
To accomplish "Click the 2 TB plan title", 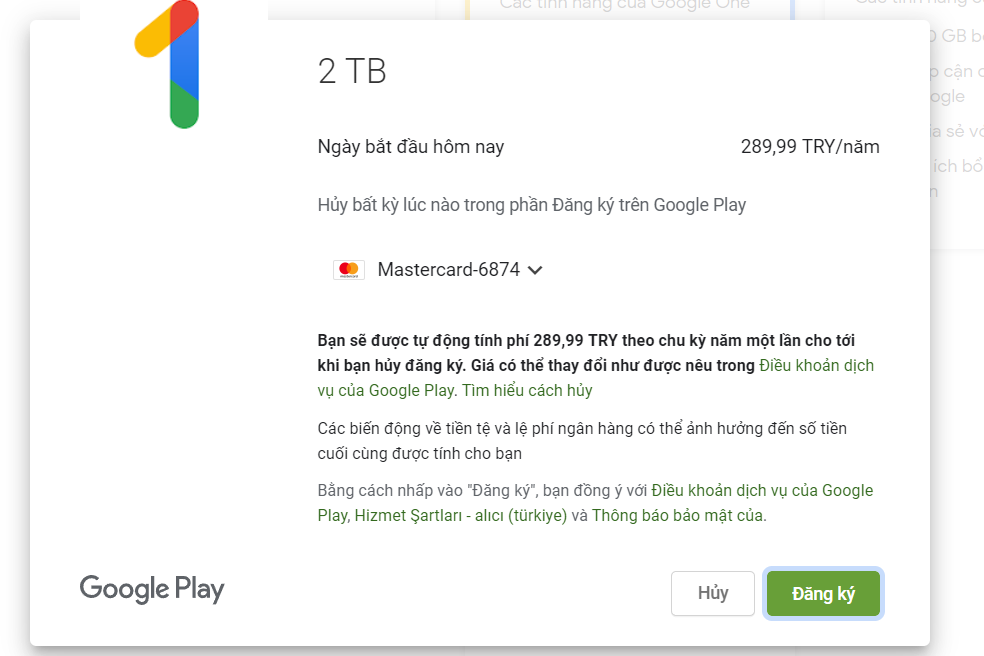I will 352,71.
